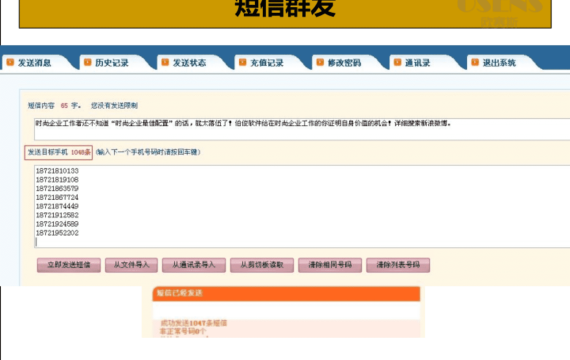Click orange icon beside 通讯录
The width and height of the screenshot is (570, 360).
click(397, 63)
